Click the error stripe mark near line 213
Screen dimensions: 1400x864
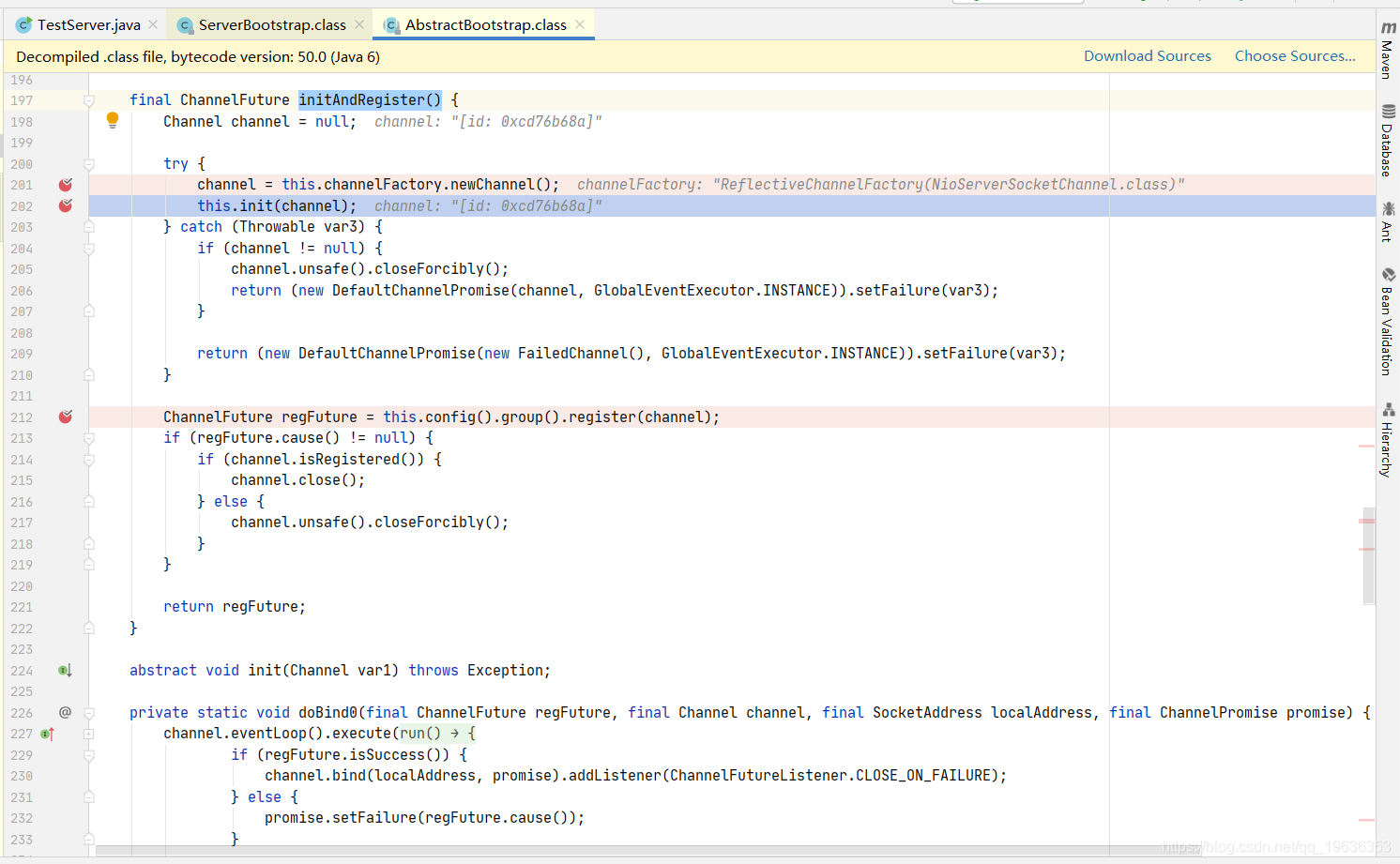[x=1366, y=447]
